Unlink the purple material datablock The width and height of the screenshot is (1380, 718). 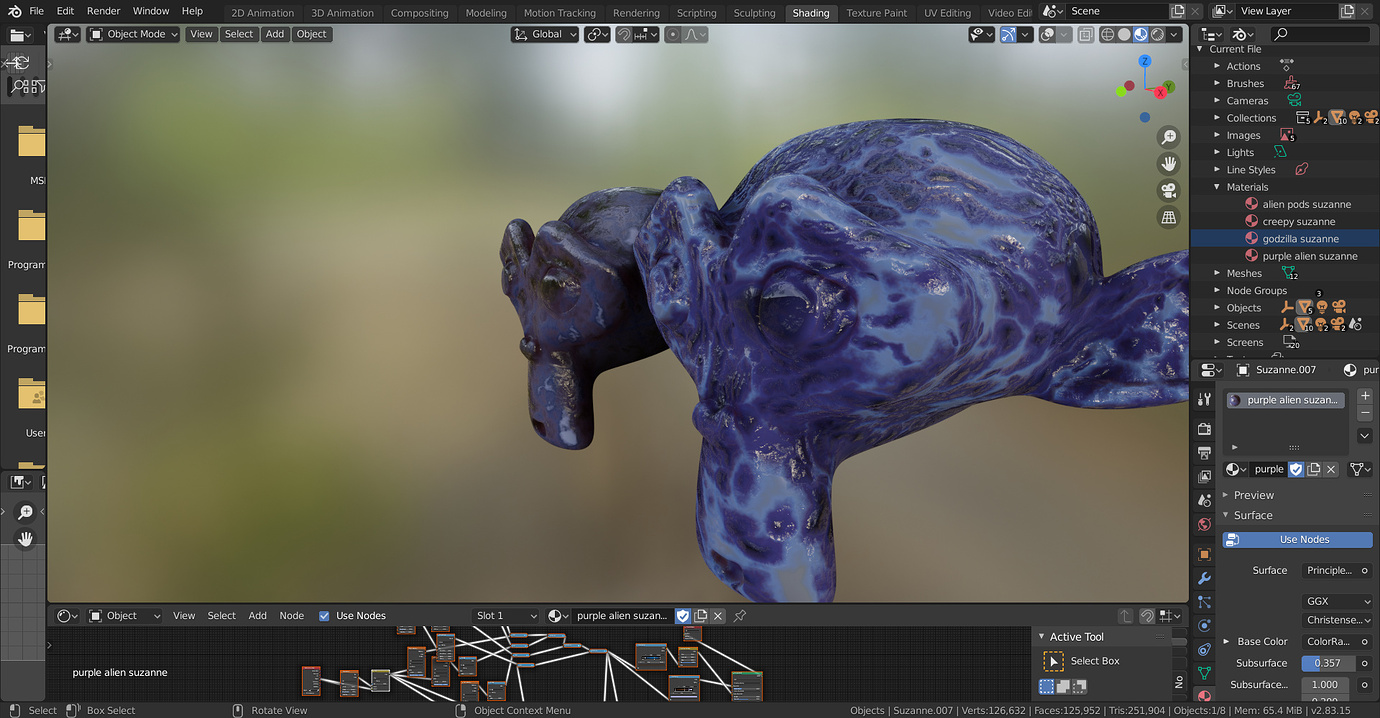pos(1331,469)
